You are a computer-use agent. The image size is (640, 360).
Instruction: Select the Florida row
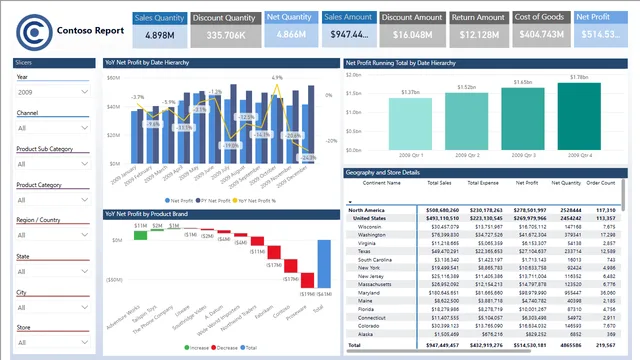click(x=482, y=309)
